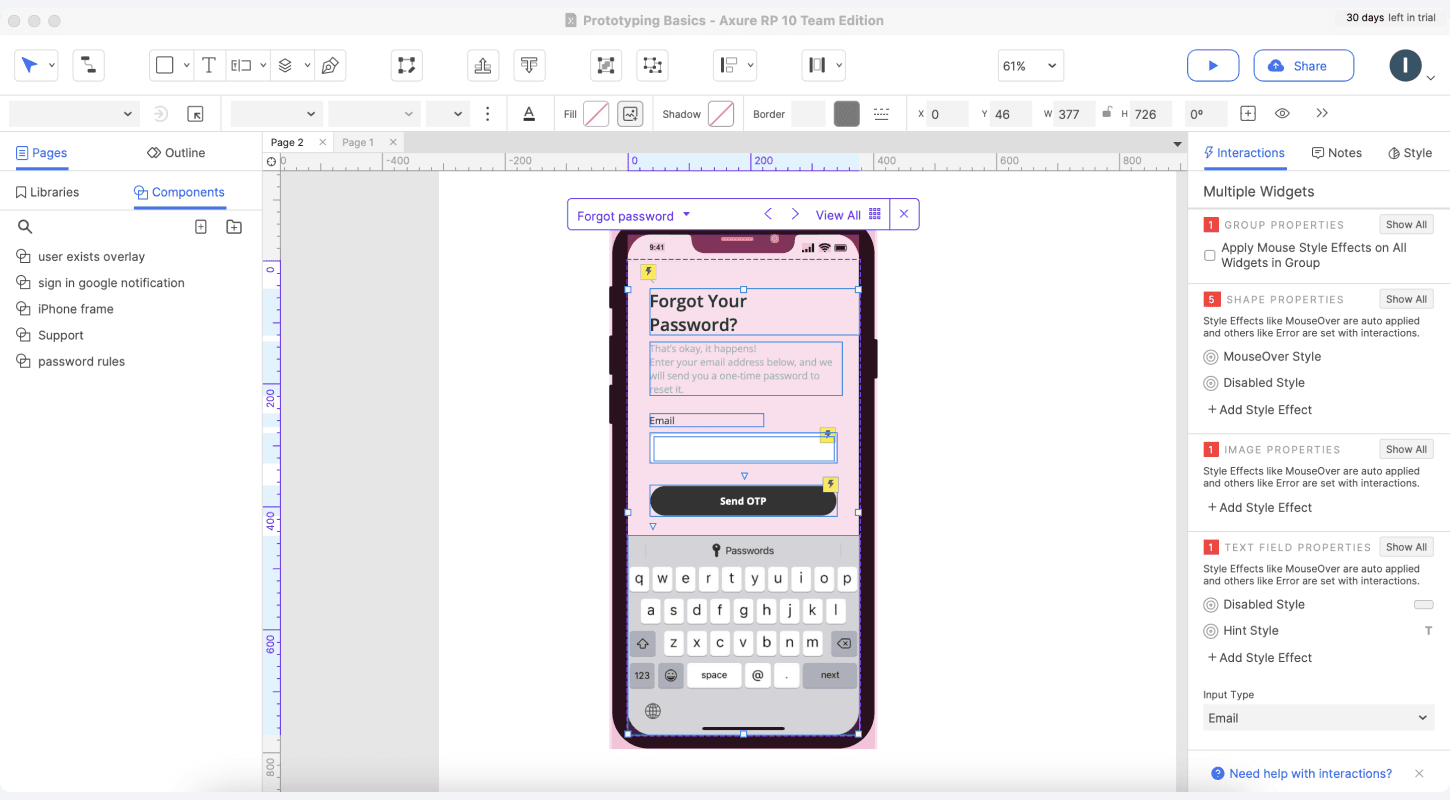Screen dimensions: 1450x800
Task: Select the Pen drawing tool
Action: click(330, 65)
